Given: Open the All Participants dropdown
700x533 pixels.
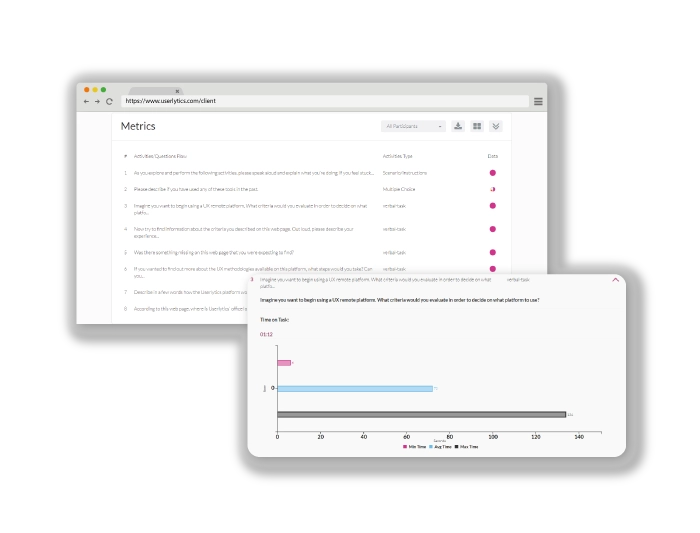Looking at the screenshot, I should (413, 126).
